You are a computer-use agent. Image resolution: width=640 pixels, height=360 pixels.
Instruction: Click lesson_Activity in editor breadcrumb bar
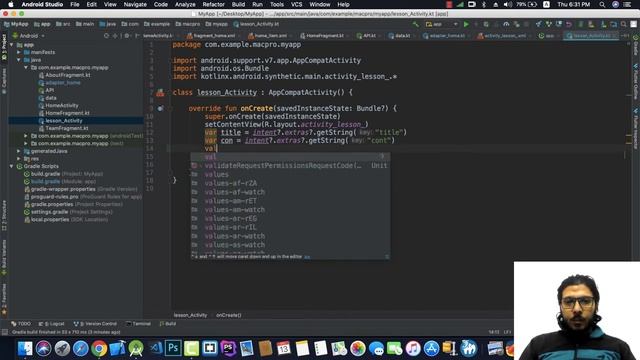click(190, 315)
